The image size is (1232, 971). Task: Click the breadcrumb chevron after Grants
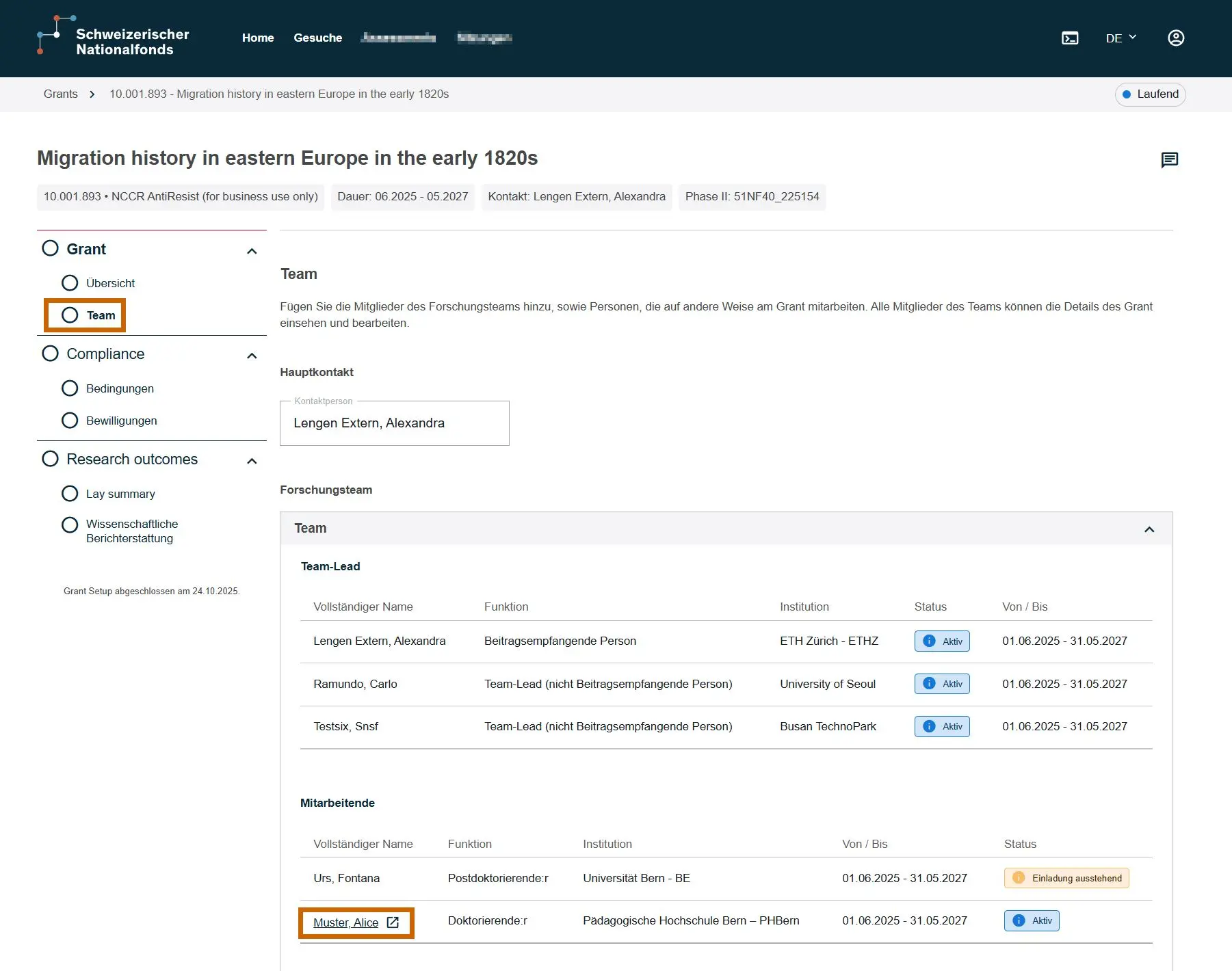pyautogui.click(x=92, y=94)
